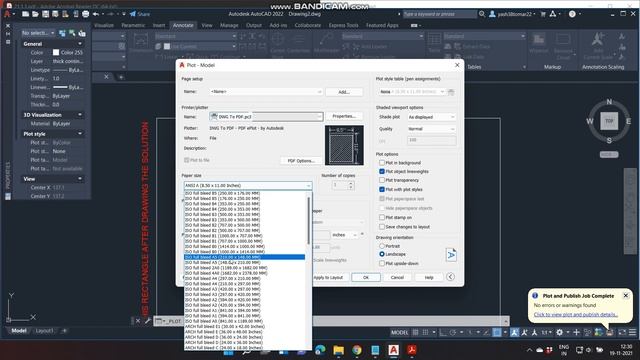Open the Printer/plotter Name dropdown
Screen dimensions: 640x360
(x=266, y=117)
